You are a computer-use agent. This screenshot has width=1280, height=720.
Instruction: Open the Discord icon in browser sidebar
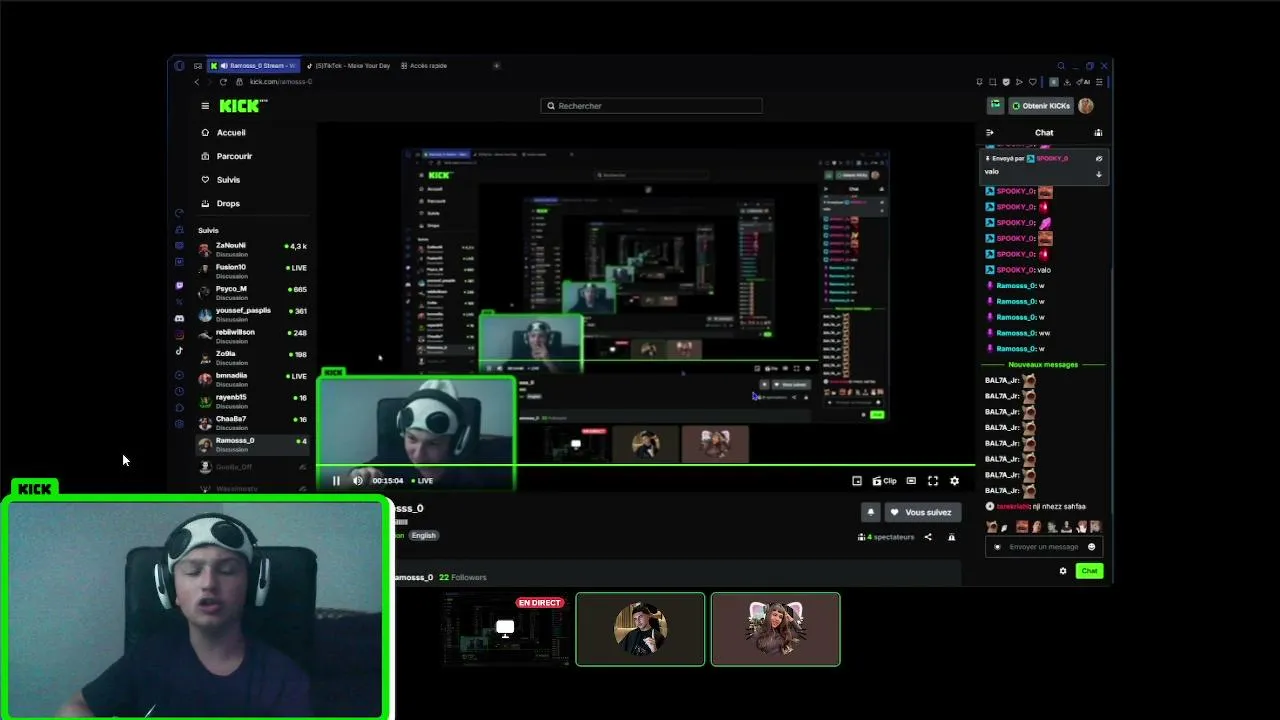179,318
